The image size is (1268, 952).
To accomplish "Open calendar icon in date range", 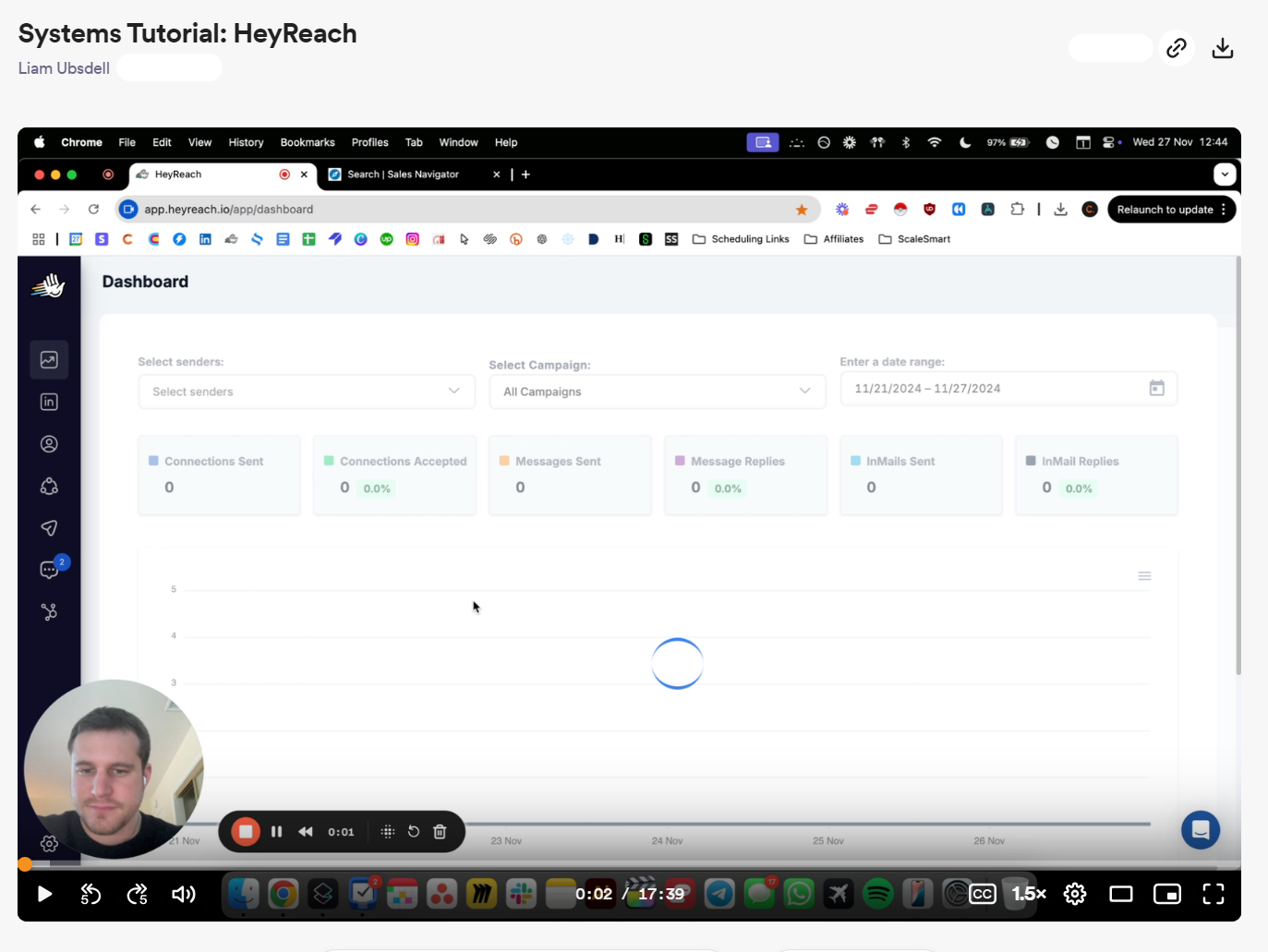I will click(1156, 388).
